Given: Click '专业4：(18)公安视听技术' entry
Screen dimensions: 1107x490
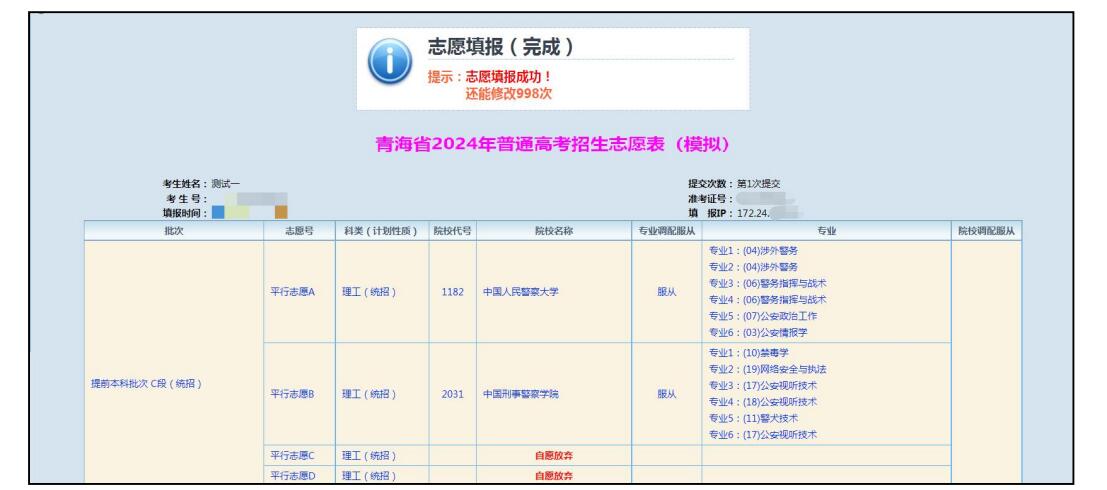Looking at the screenshot, I should (x=763, y=402).
